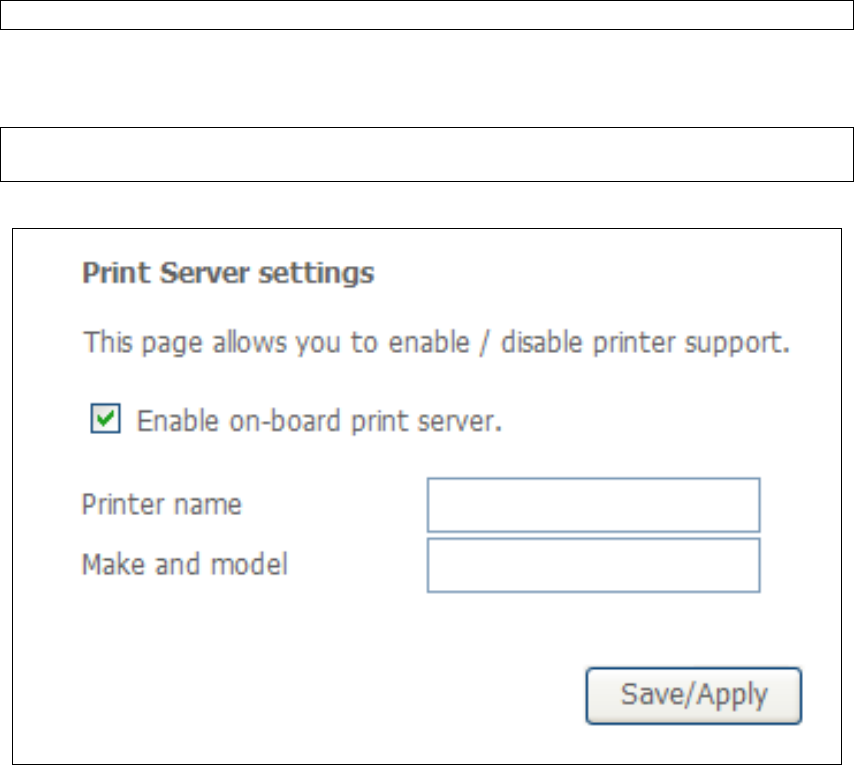The height and width of the screenshot is (765, 854).
Task: Click the word 'Server' in the bold heading
Action: coord(204,272)
